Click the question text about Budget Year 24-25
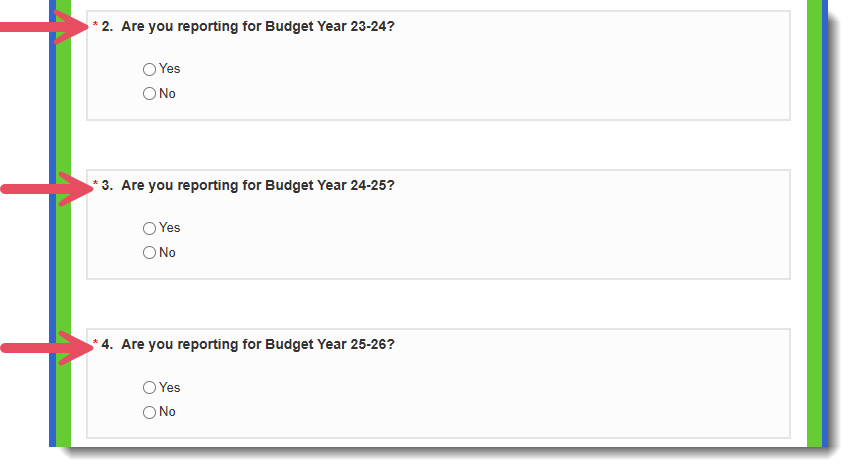The image size is (851, 470). point(258,186)
